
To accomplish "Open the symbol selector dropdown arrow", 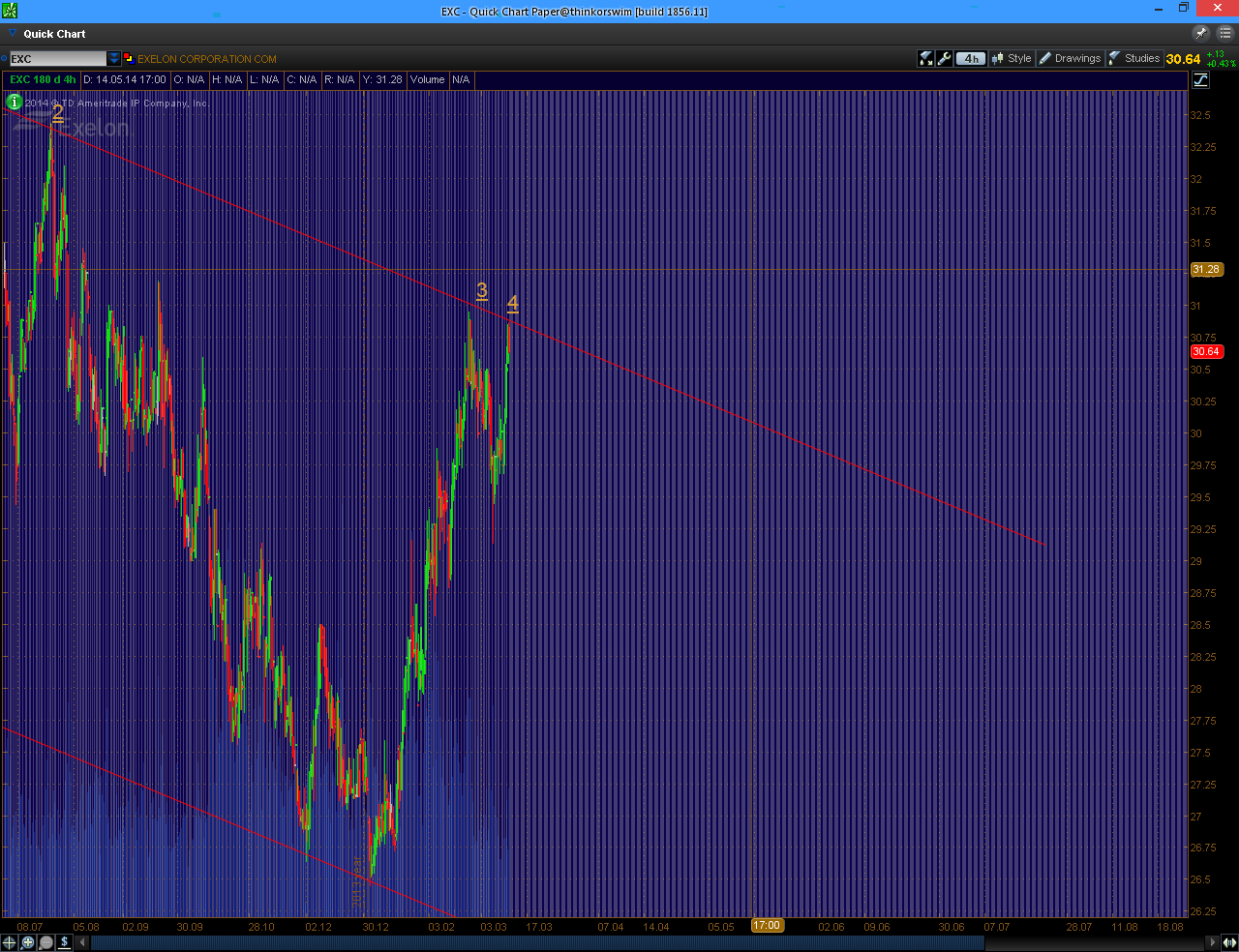I will point(114,59).
